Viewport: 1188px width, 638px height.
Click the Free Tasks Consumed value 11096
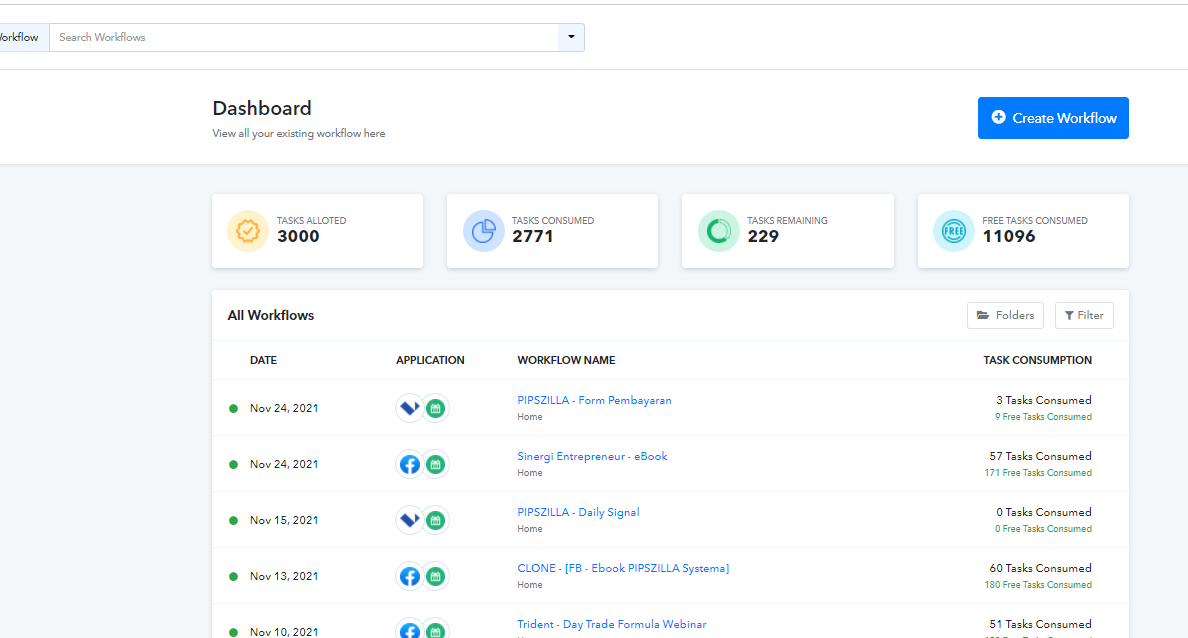tap(1008, 236)
